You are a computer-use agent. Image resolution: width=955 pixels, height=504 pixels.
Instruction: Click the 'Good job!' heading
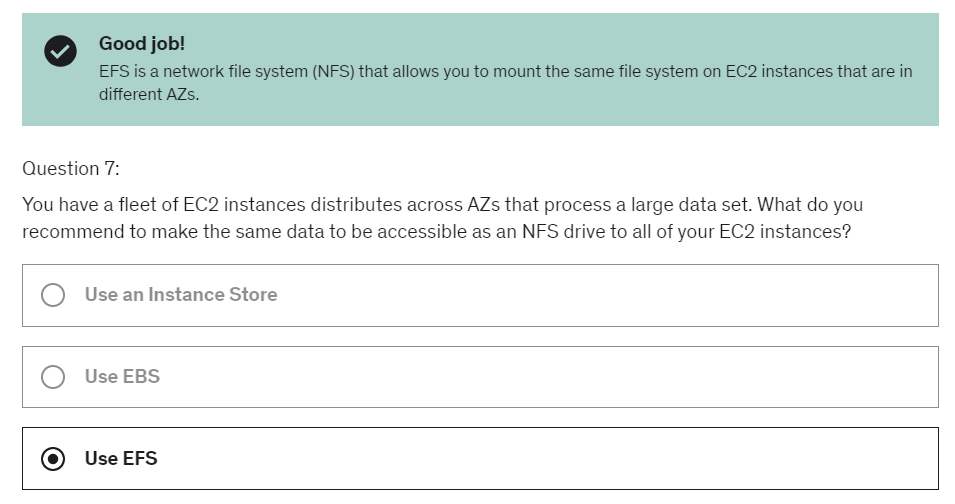click(142, 44)
